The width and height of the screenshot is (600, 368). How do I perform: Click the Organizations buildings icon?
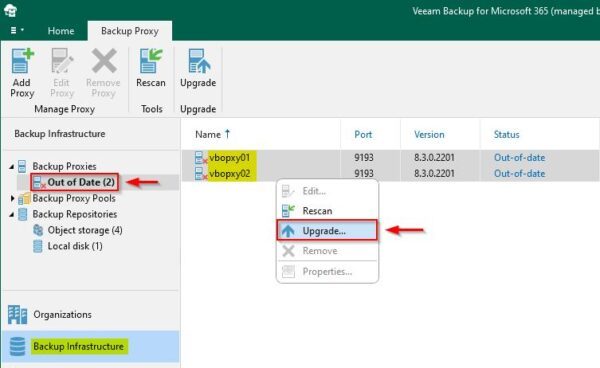tap(18, 314)
